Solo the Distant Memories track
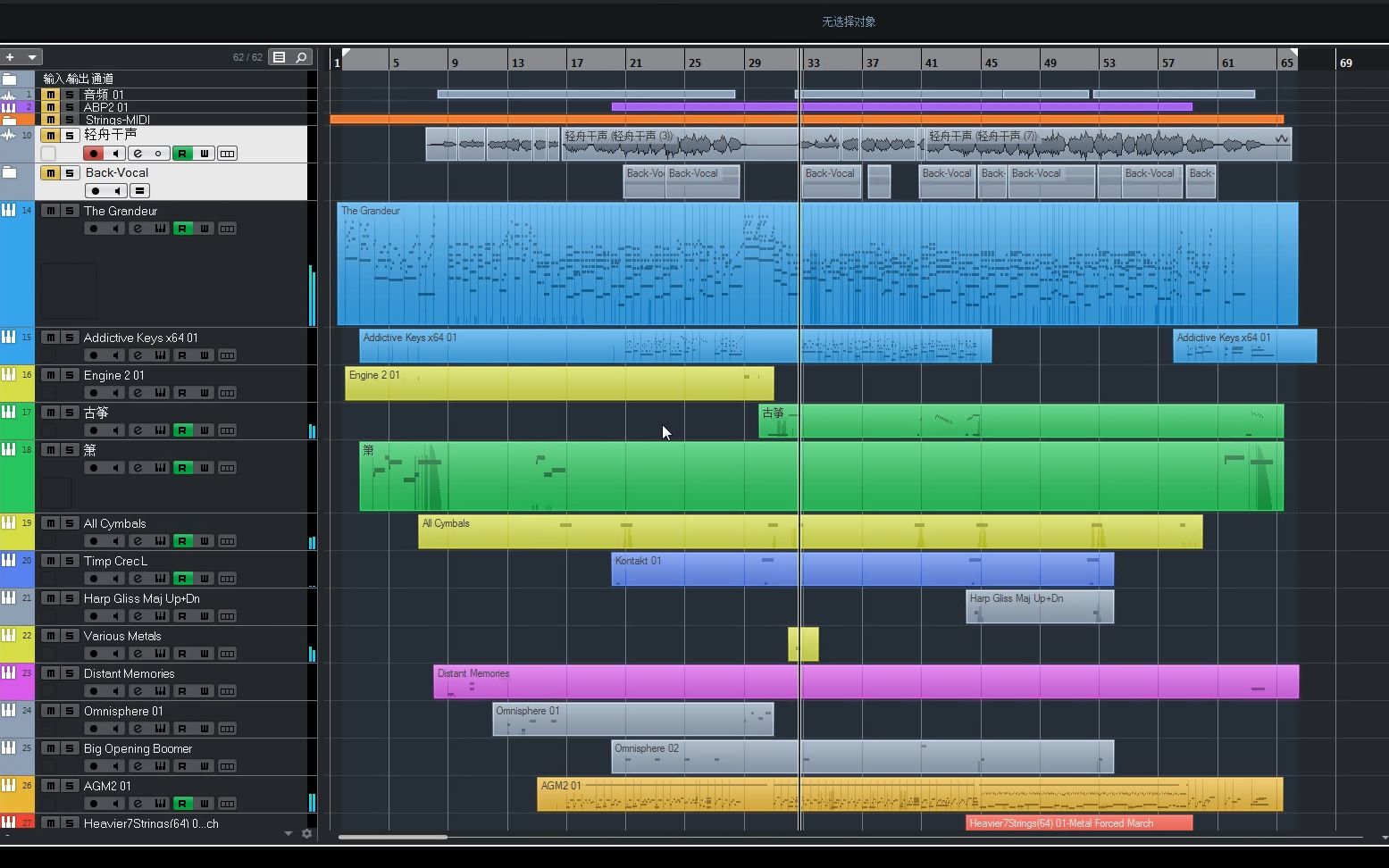The width and height of the screenshot is (1389, 868). (69, 673)
